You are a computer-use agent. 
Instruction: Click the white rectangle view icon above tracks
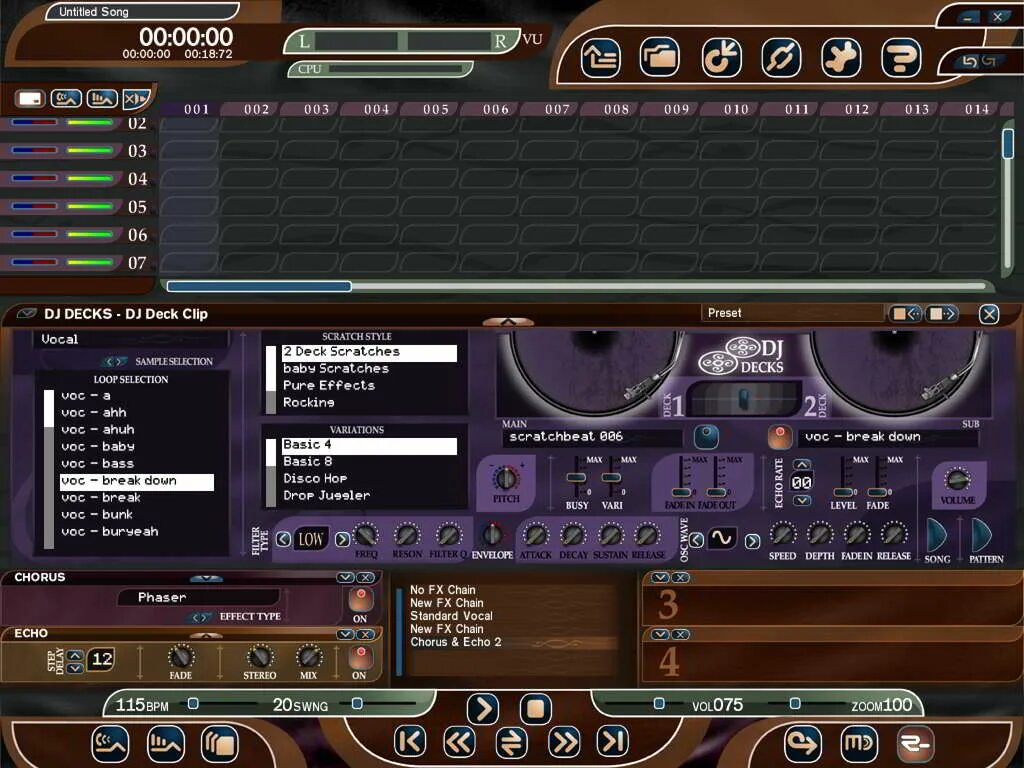31,99
